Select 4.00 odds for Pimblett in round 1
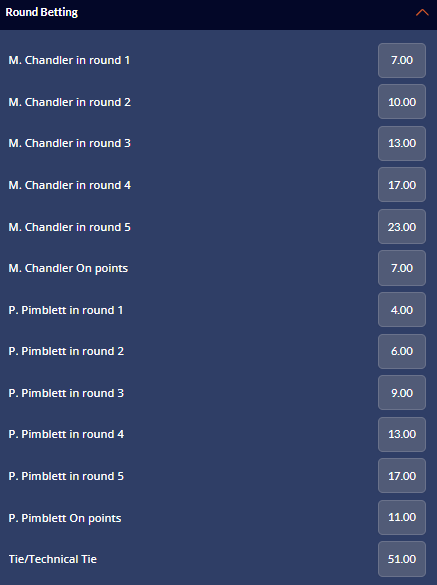Viewport: 437px width, 585px height. (x=402, y=310)
